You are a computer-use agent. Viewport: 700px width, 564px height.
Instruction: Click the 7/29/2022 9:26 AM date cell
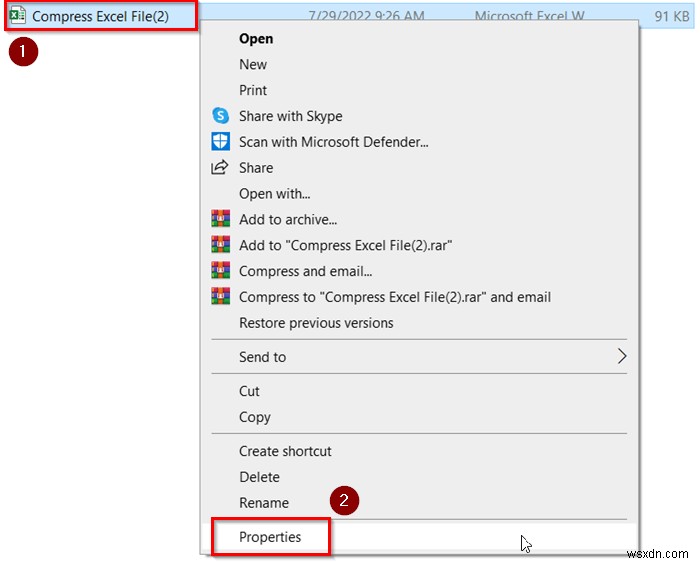(x=366, y=16)
